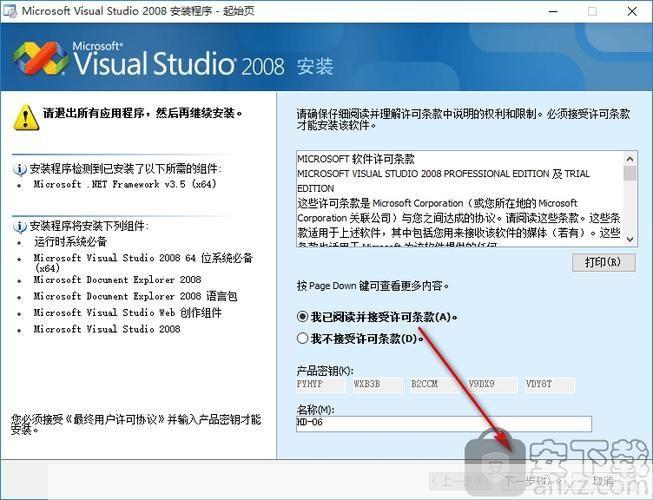653x500 pixels.
Task: Click product key box VDY8T
Action: (x=550, y=384)
